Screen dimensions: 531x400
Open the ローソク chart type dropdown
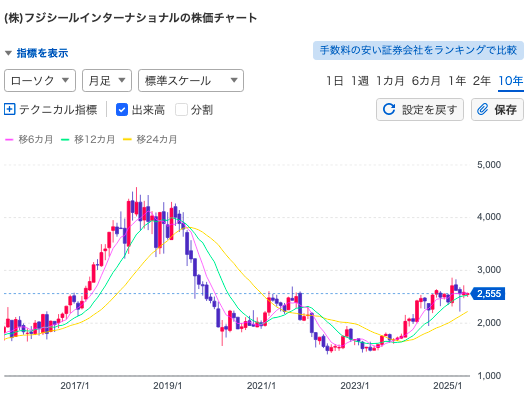(40, 81)
